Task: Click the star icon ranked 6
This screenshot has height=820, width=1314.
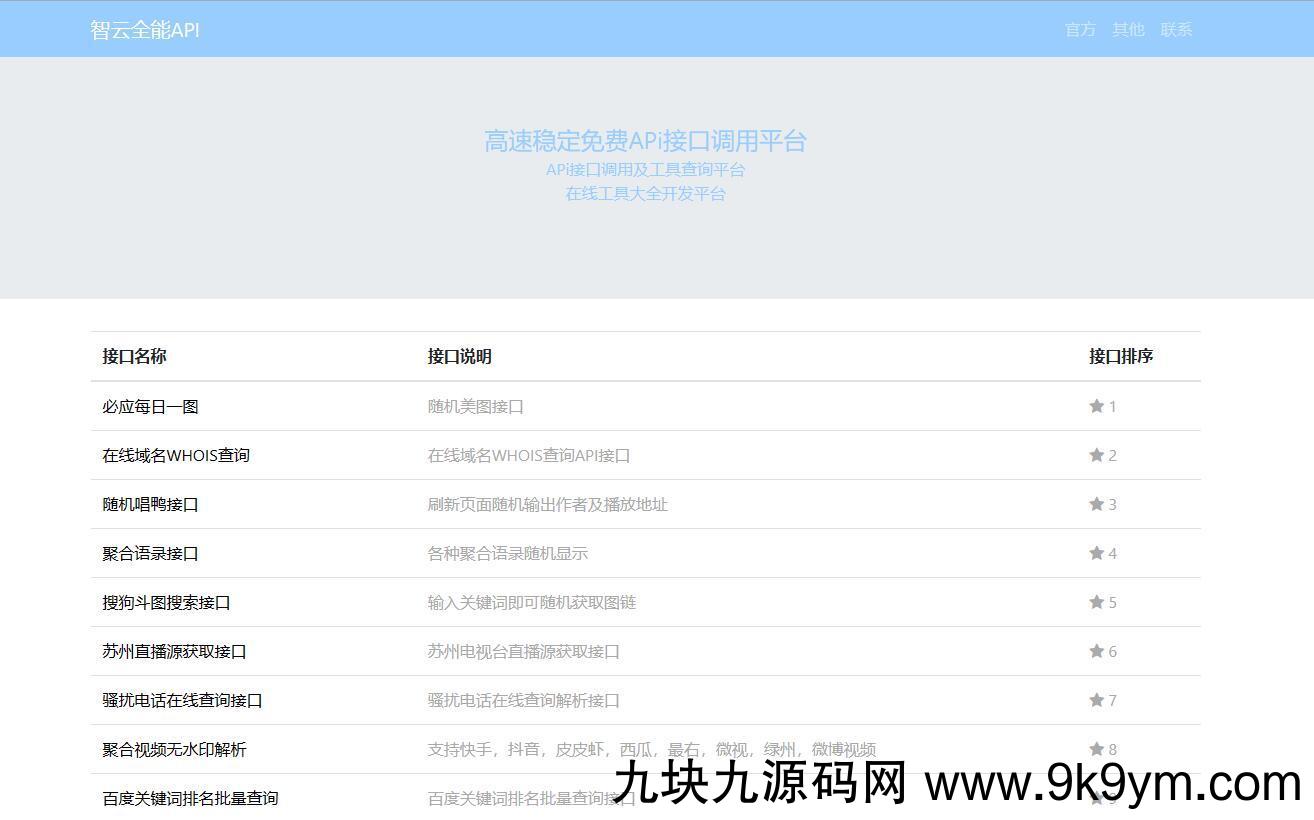Action: 1096,651
